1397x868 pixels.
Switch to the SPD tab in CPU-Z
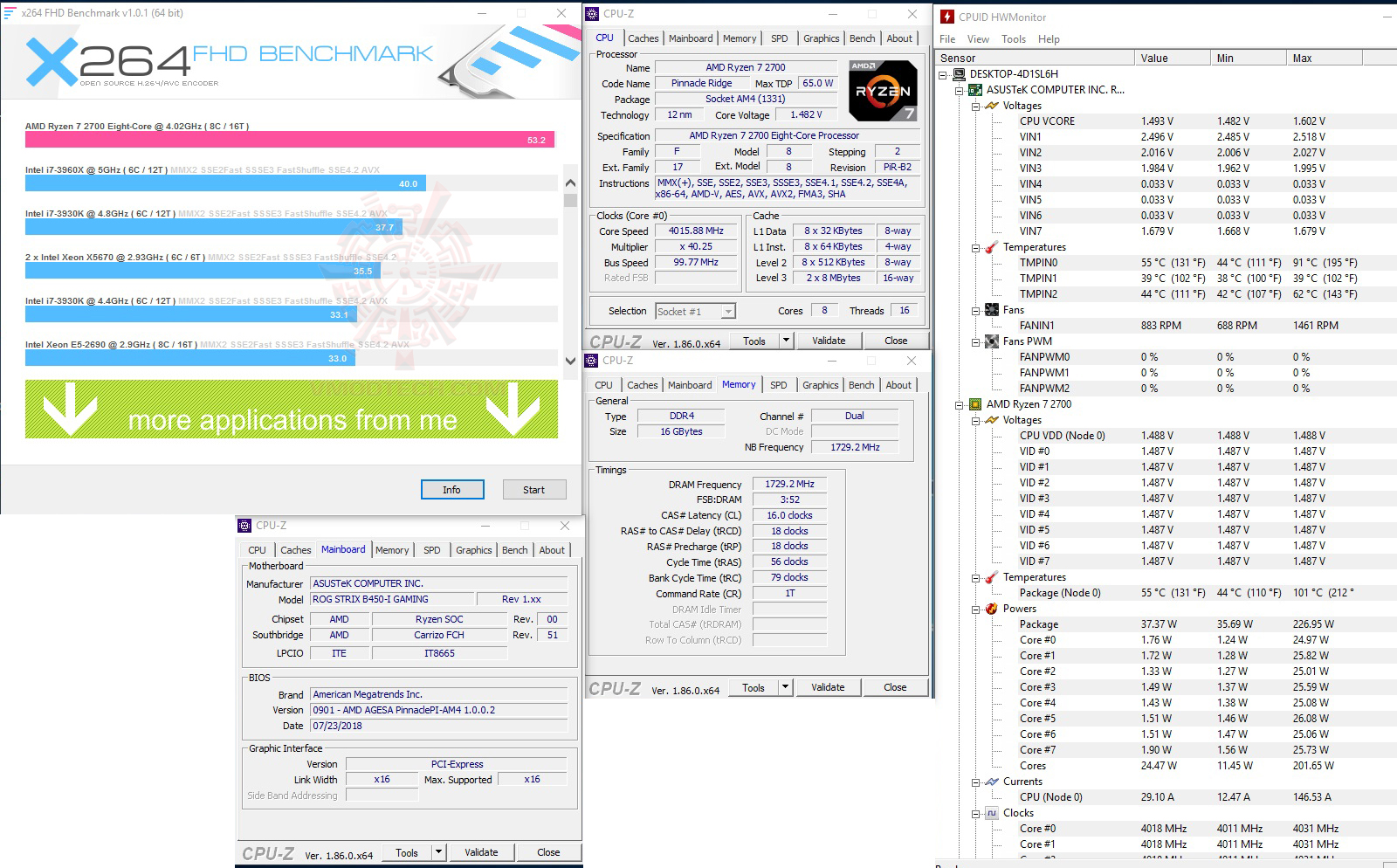(x=780, y=38)
